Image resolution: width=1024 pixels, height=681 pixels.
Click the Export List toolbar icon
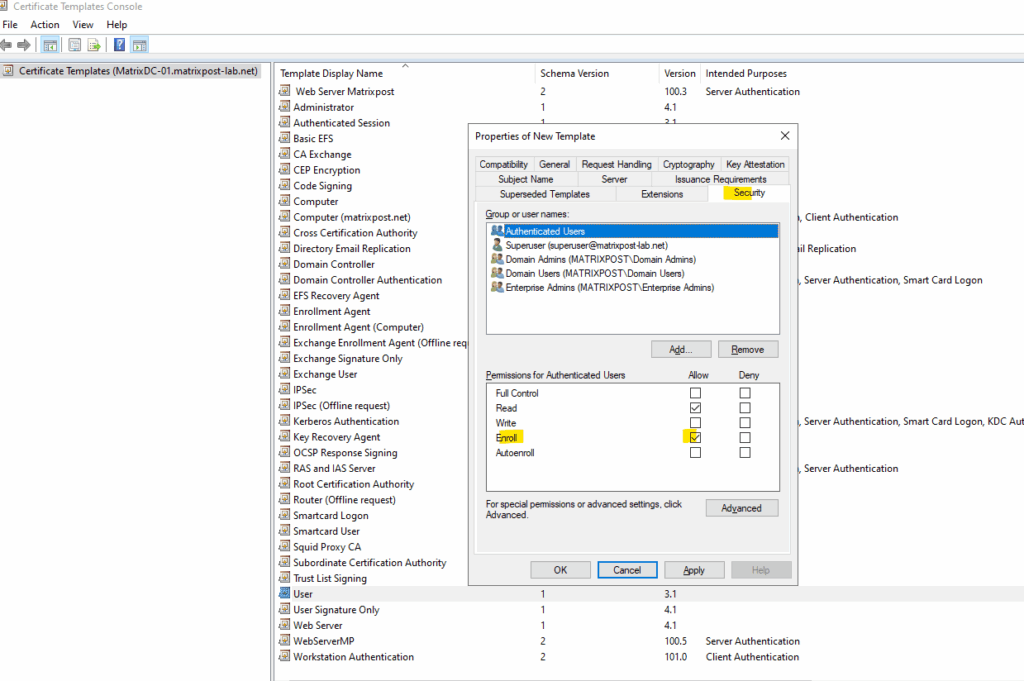tap(94, 45)
